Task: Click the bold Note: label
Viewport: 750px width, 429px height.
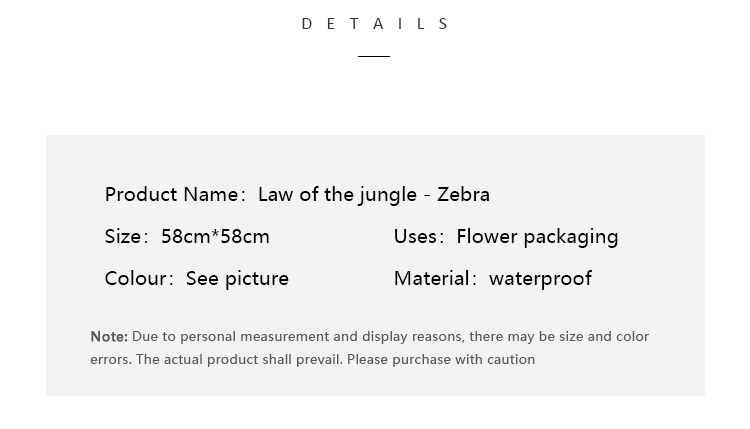Action: click(x=109, y=337)
